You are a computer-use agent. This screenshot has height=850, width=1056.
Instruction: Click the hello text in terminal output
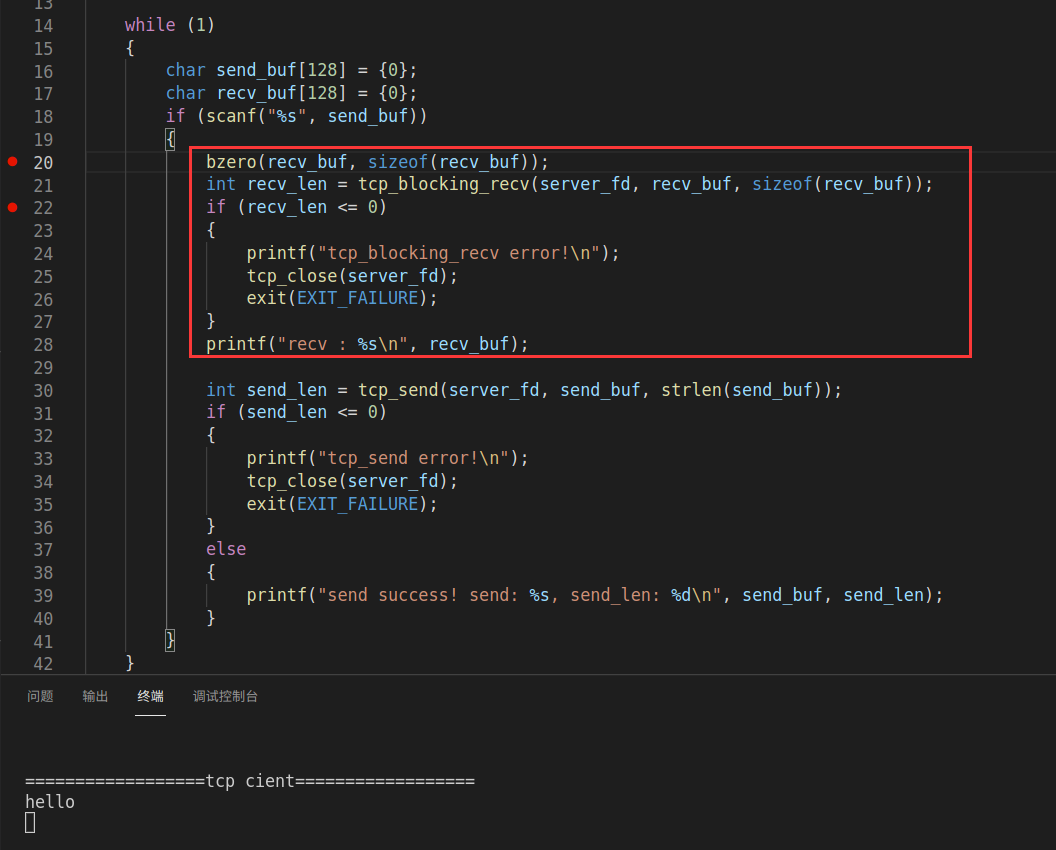(50, 801)
